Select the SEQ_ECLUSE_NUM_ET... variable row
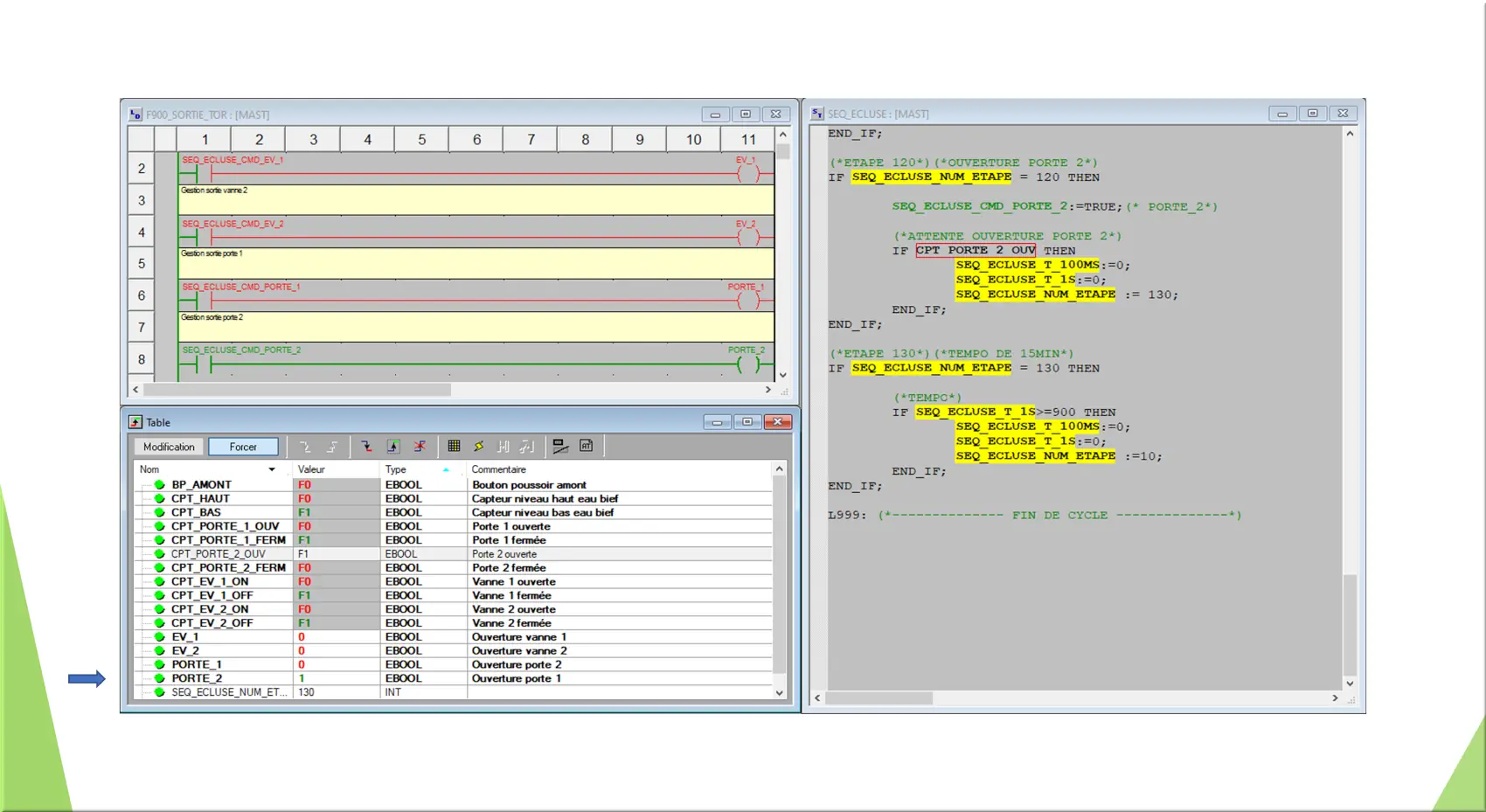The image size is (1486, 812). 454,692
